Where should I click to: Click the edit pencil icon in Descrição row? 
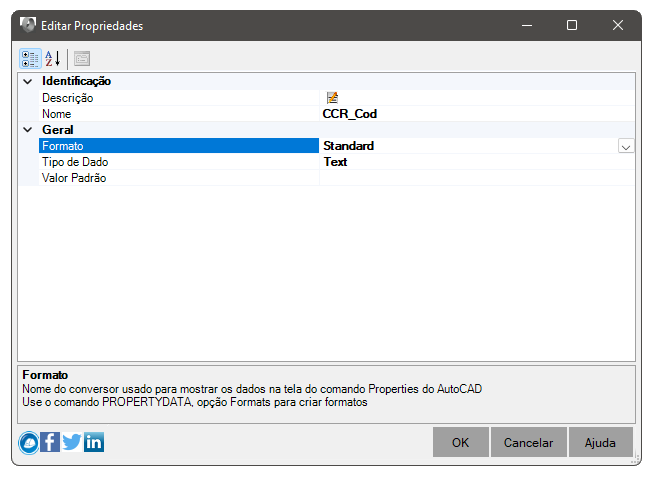pos(332,98)
